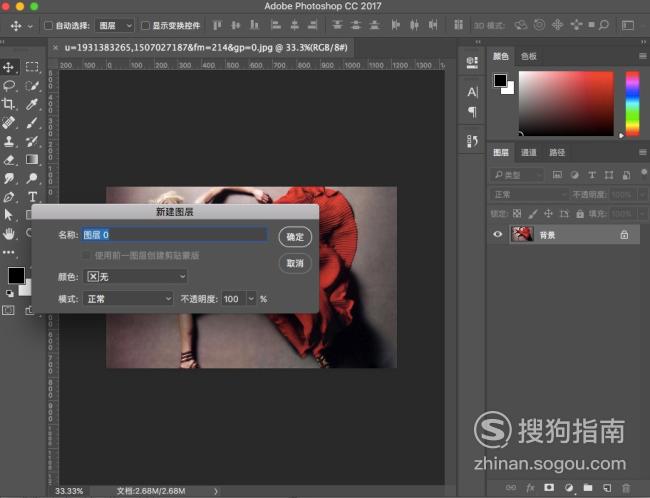Click the new adjustment layer icon
Screen dimensions: 650x498
(569, 488)
